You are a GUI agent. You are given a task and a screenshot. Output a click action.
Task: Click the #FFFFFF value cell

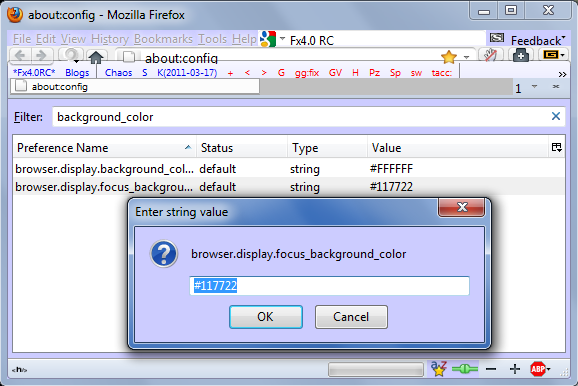coord(391,169)
